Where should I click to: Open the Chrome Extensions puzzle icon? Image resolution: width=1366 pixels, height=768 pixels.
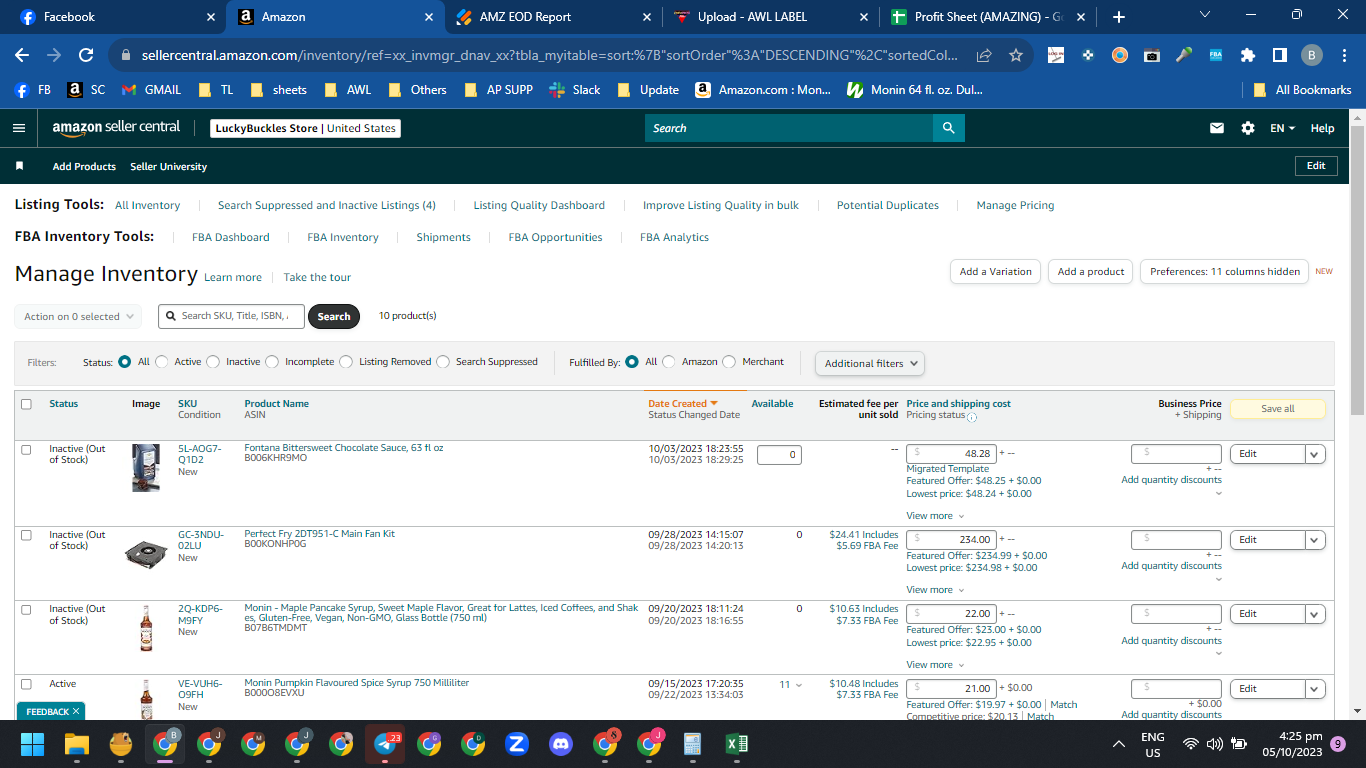point(1248,56)
